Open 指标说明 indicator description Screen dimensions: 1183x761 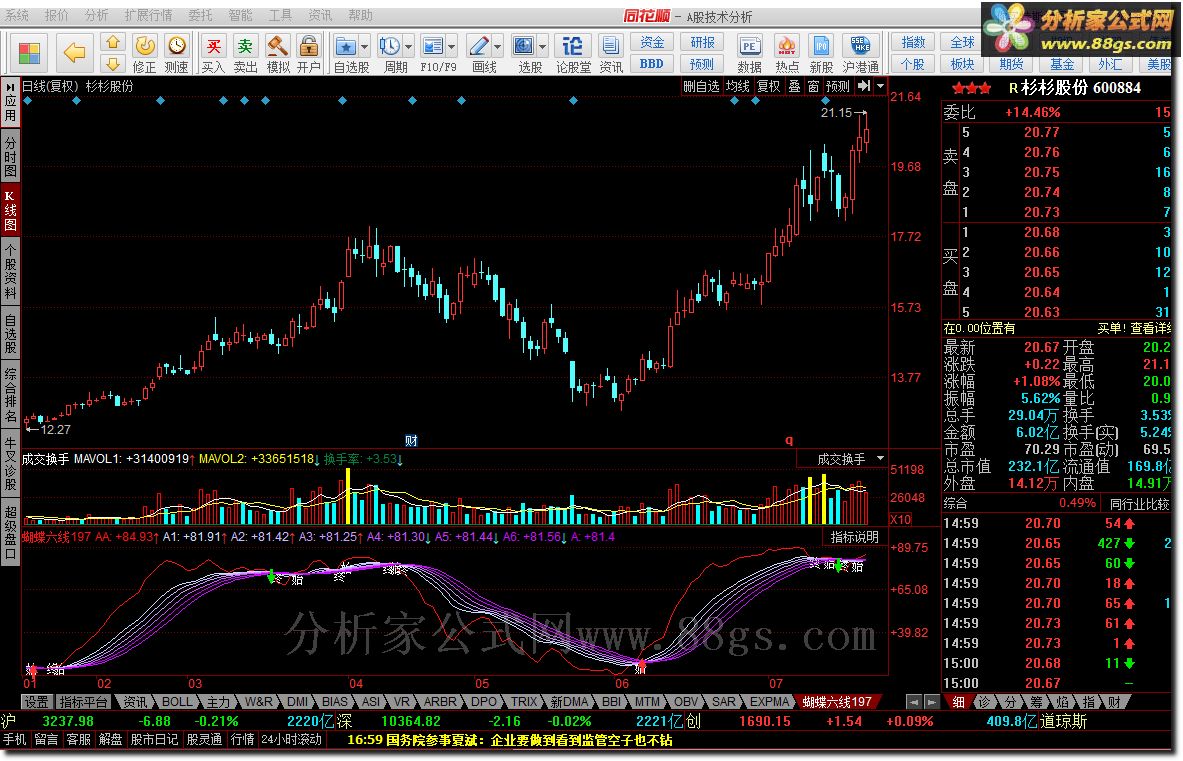coord(854,537)
